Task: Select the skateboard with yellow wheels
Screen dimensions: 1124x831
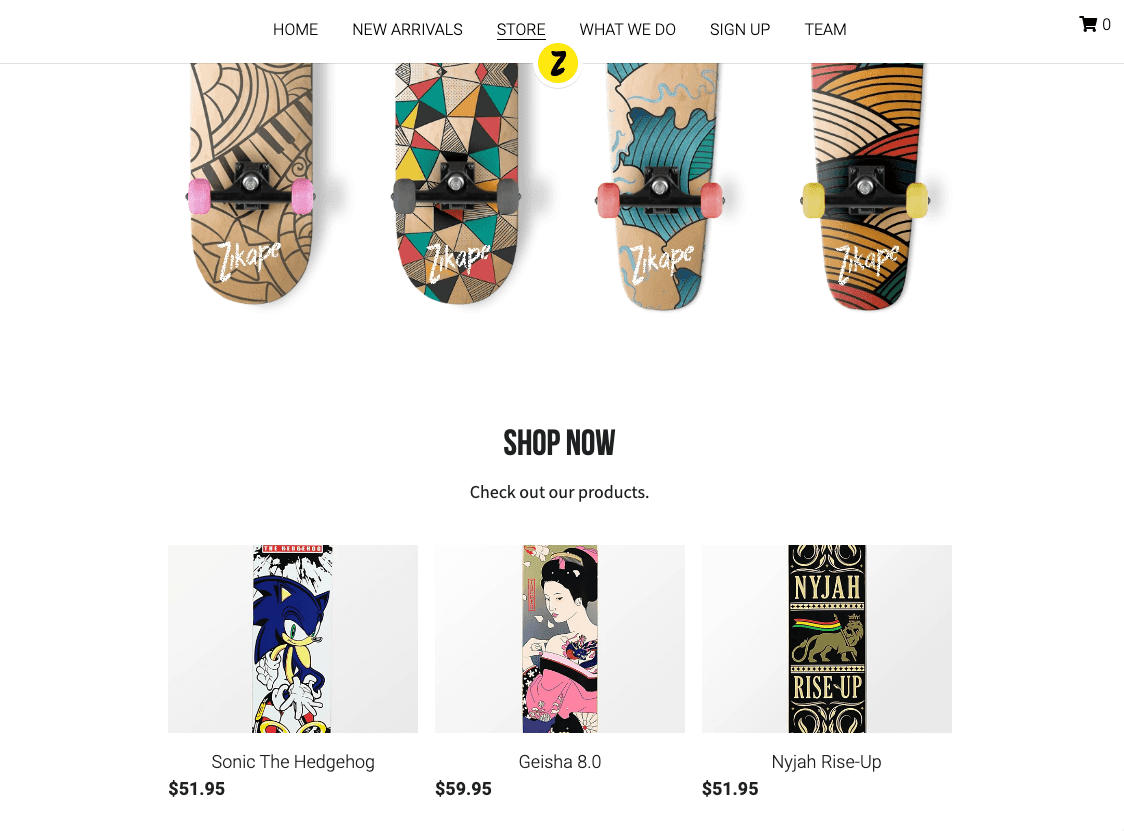Action: [865, 186]
